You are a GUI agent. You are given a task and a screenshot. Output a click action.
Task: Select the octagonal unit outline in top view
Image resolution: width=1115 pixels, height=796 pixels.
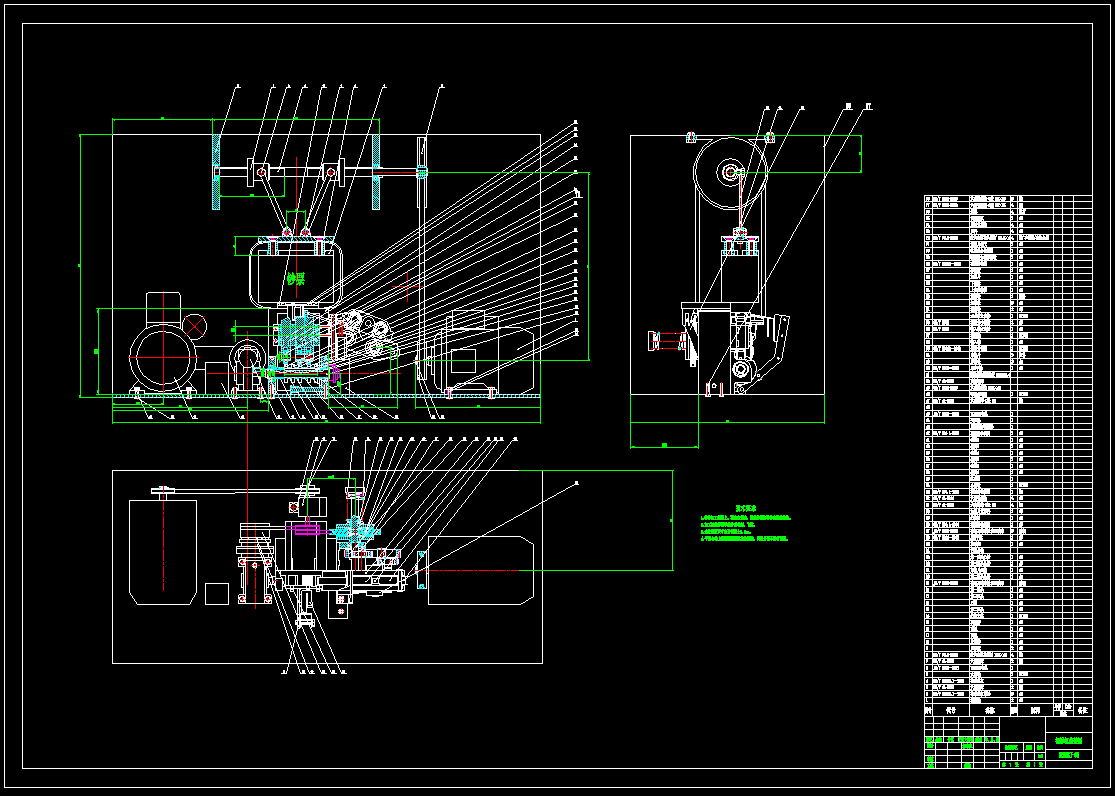pyautogui.click(x=481, y=571)
